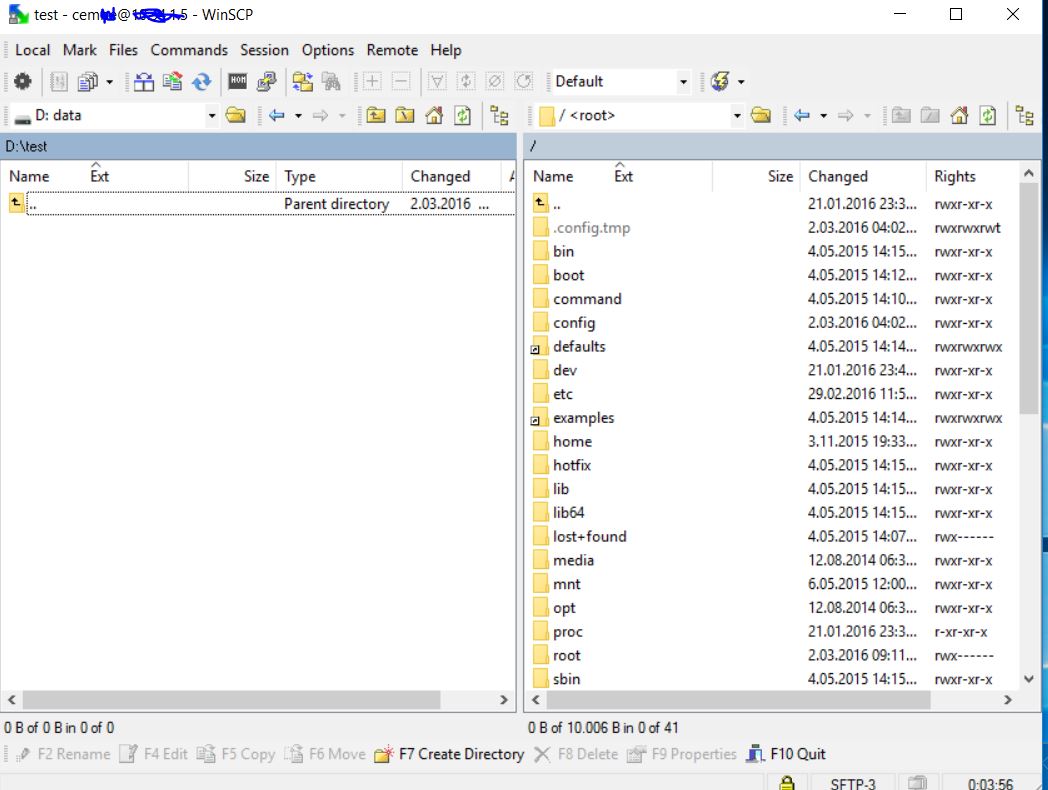
Task: Click the SFTP-3 protocol status entry
Action: click(x=853, y=783)
